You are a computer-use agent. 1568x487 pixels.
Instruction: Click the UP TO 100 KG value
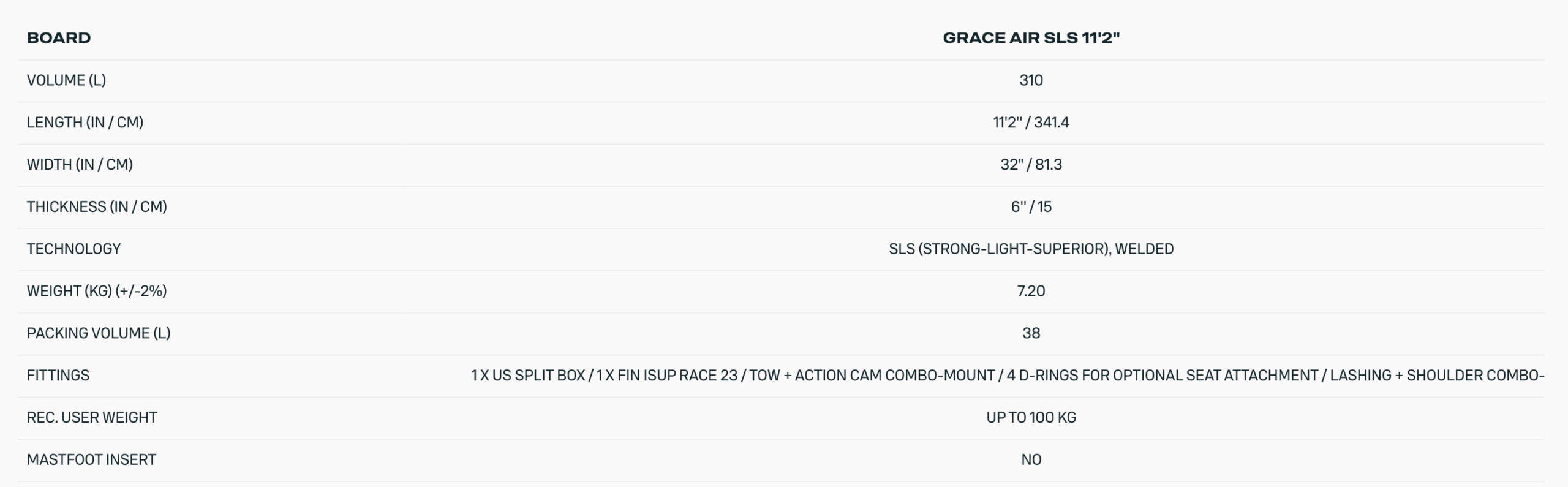click(x=1031, y=418)
